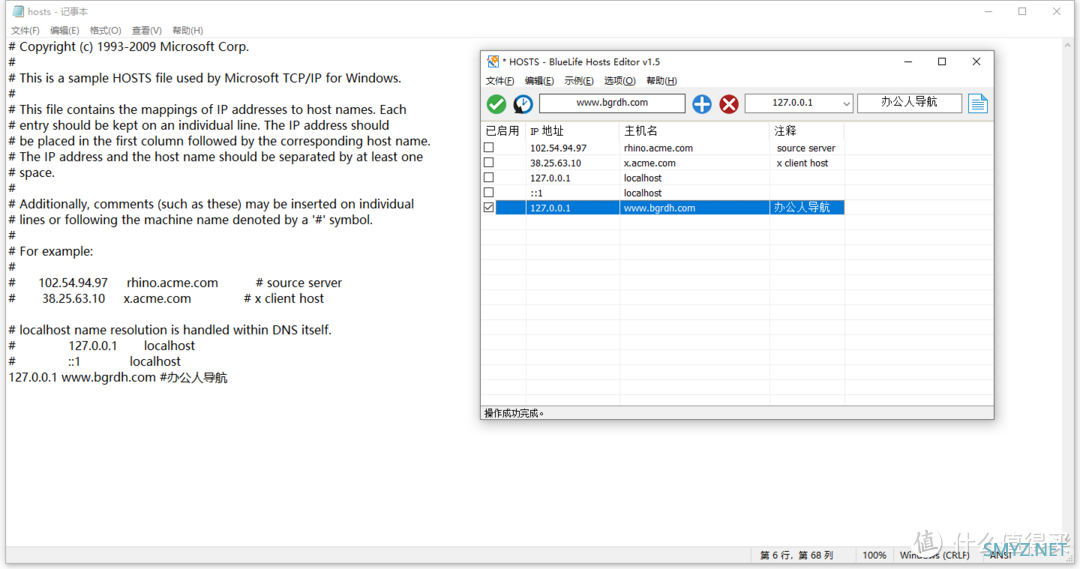Enable the rhino.acme.com entry checkbox
Screen dimensions: 1080x569
click(489, 148)
